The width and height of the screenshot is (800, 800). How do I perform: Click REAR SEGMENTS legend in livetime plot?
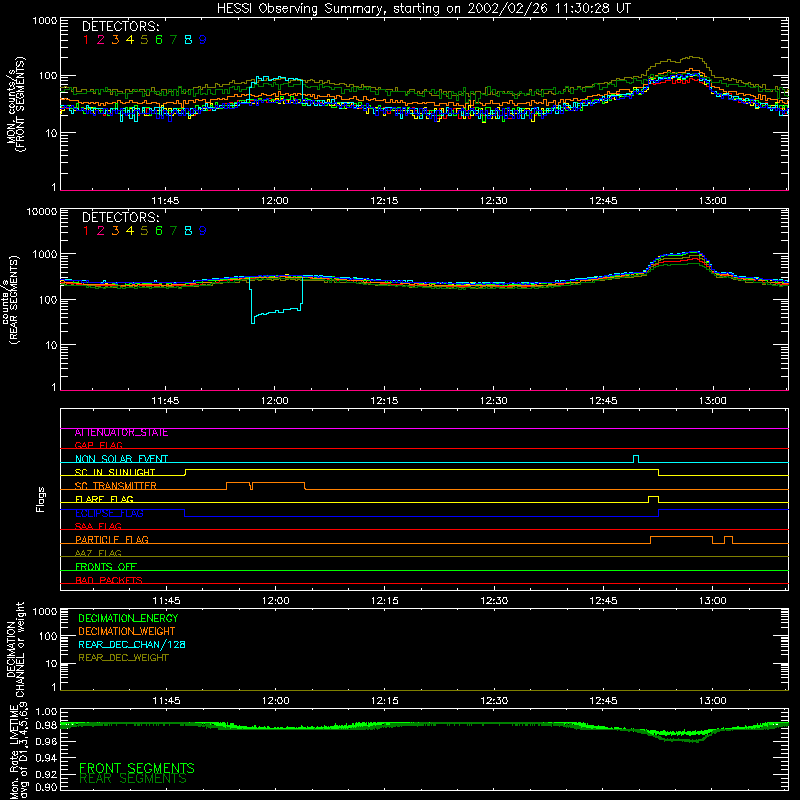133,779
